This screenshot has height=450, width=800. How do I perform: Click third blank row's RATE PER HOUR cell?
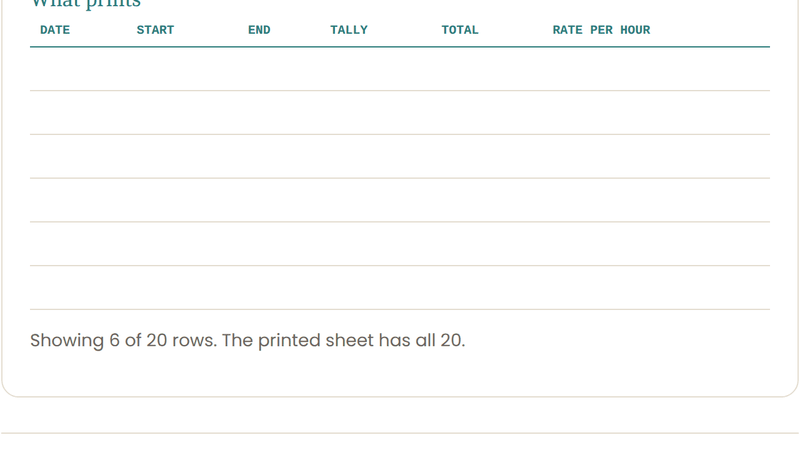tap(656, 157)
